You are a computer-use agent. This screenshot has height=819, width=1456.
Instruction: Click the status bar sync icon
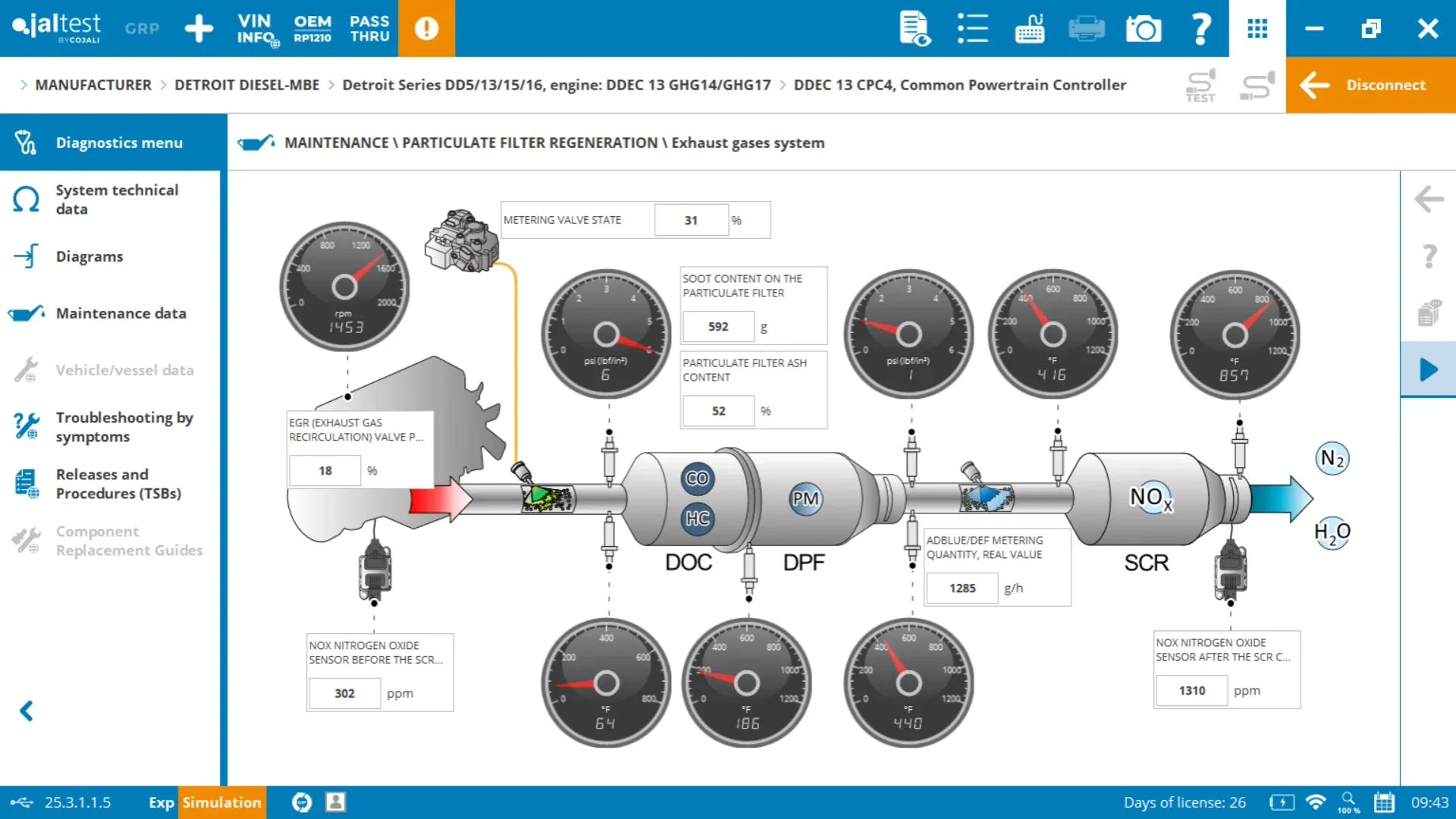pyautogui.click(x=302, y=802)
